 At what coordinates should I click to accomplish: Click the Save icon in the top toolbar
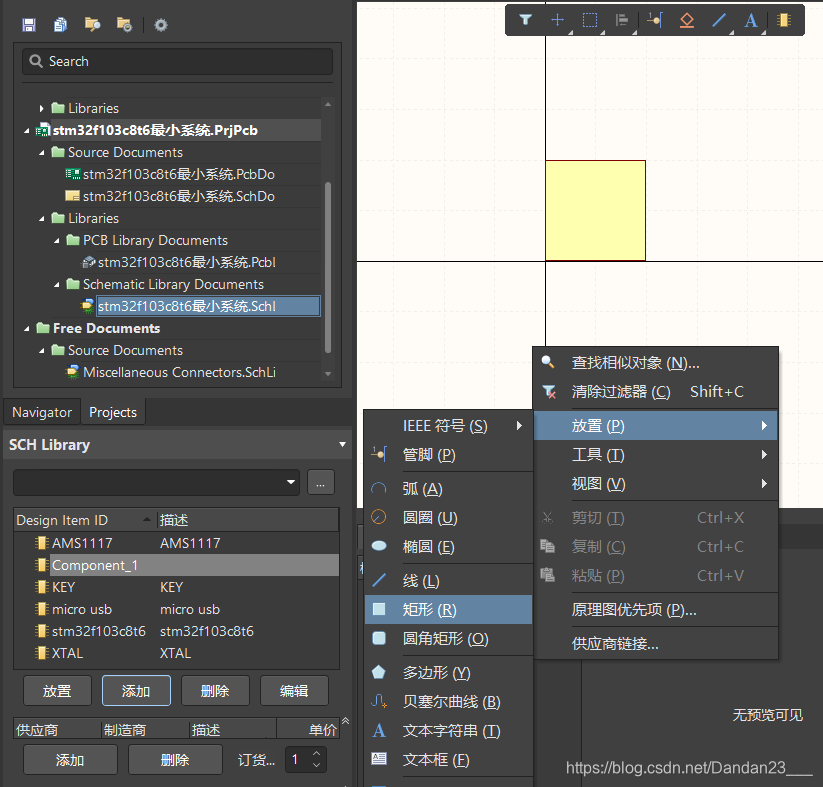coord(29,24)
